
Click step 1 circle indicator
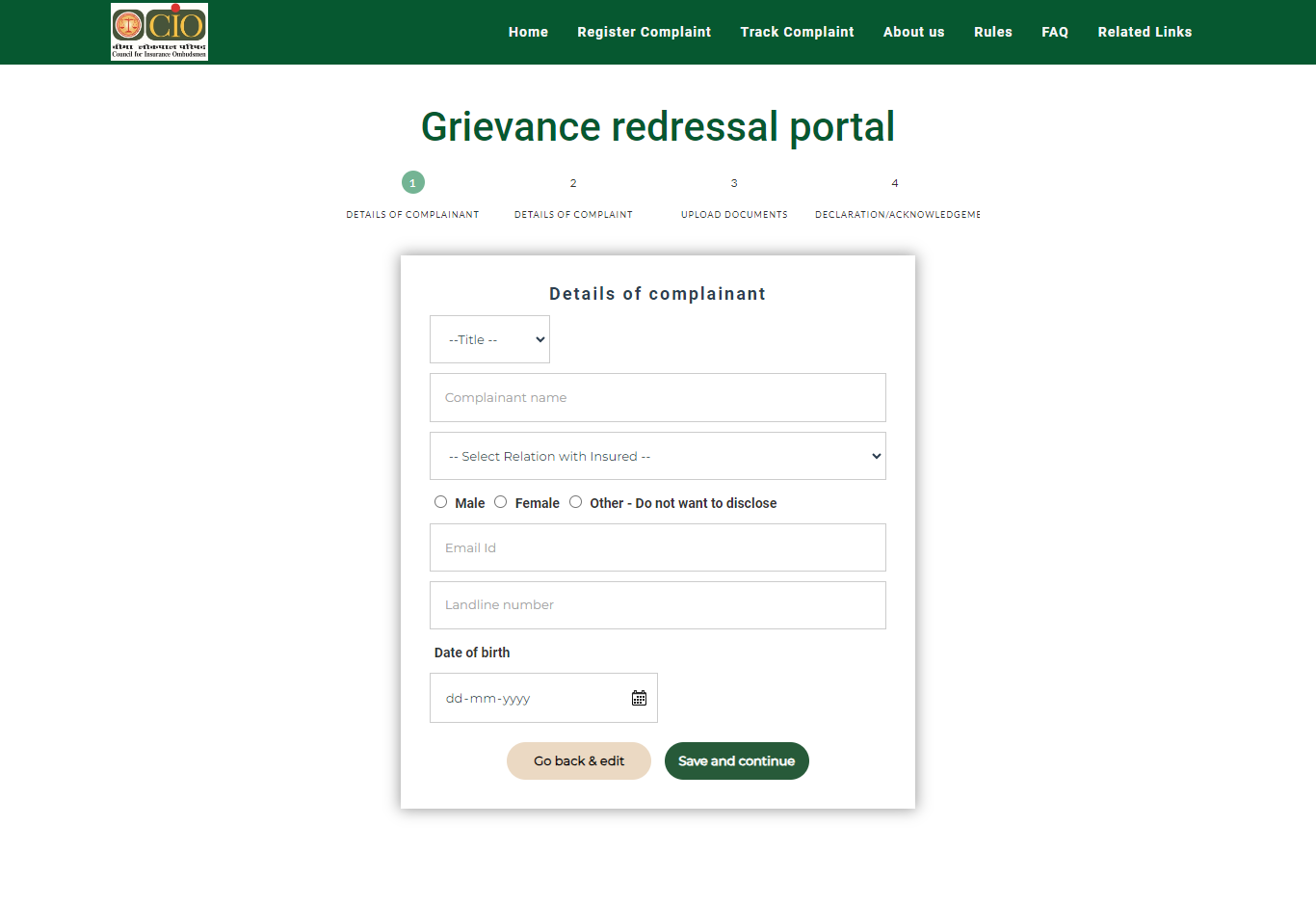point(412,183)
